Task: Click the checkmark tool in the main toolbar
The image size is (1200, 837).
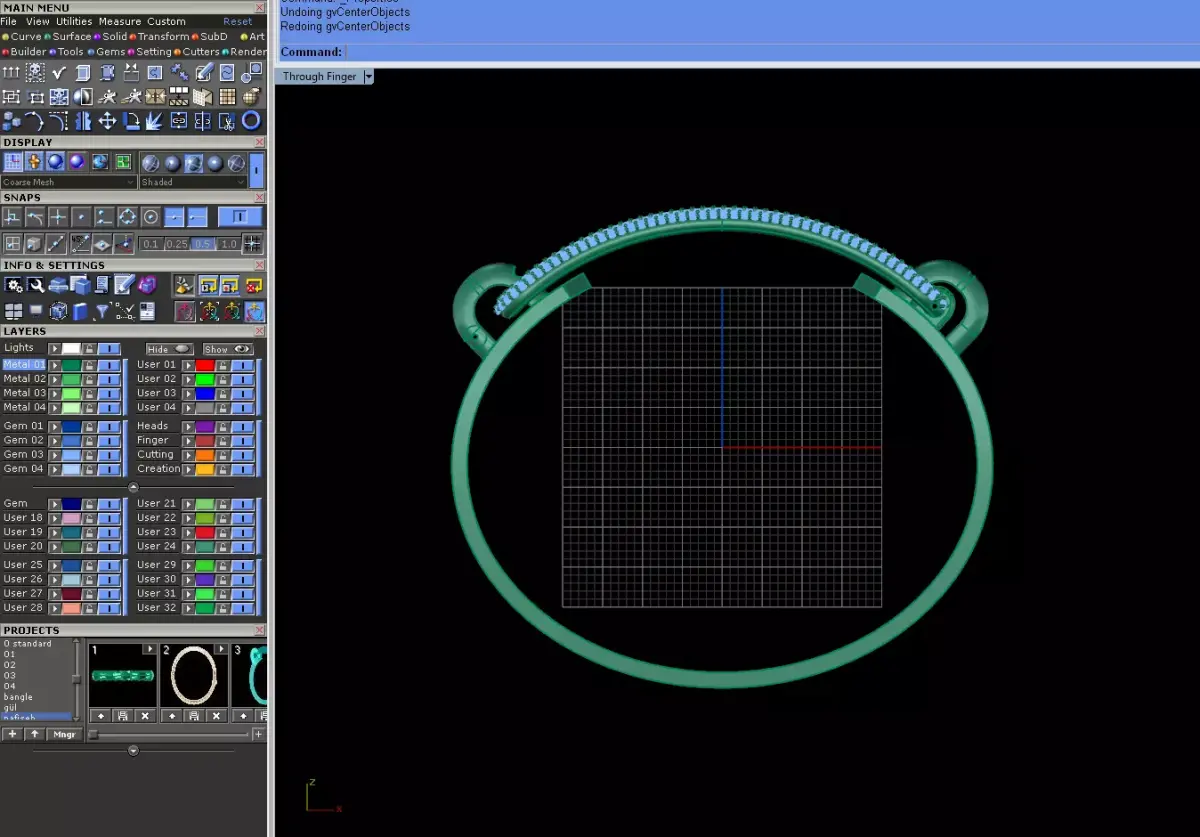Action: pyautogui.click(x=59, y=72)
